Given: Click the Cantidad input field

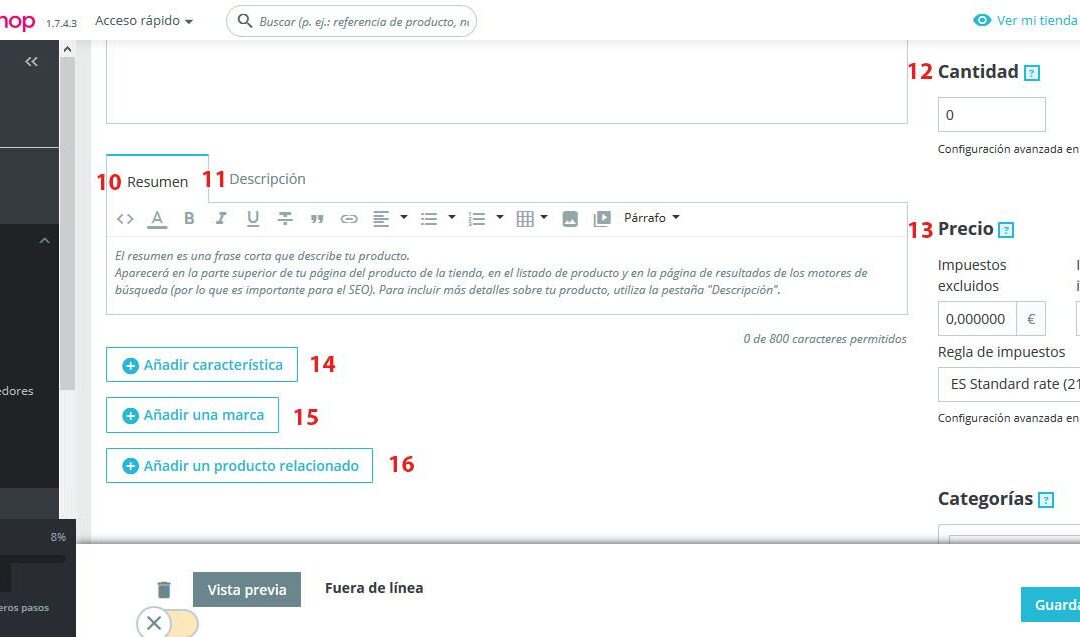Looking at the screenshot, I should pos(991,115).
